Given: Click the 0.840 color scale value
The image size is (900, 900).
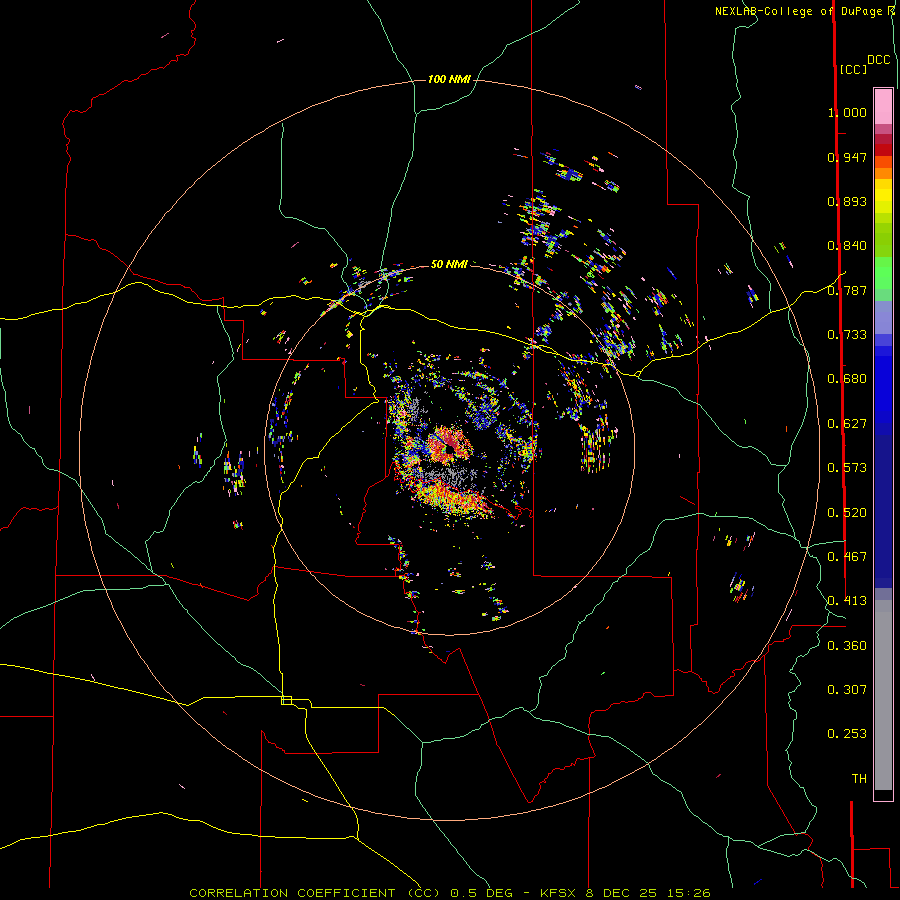Looking at the screenshot, I should [847, 246].
